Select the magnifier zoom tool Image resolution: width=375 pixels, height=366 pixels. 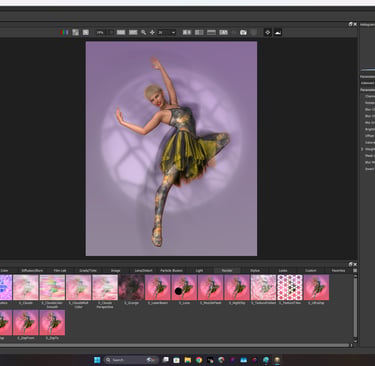143,32
